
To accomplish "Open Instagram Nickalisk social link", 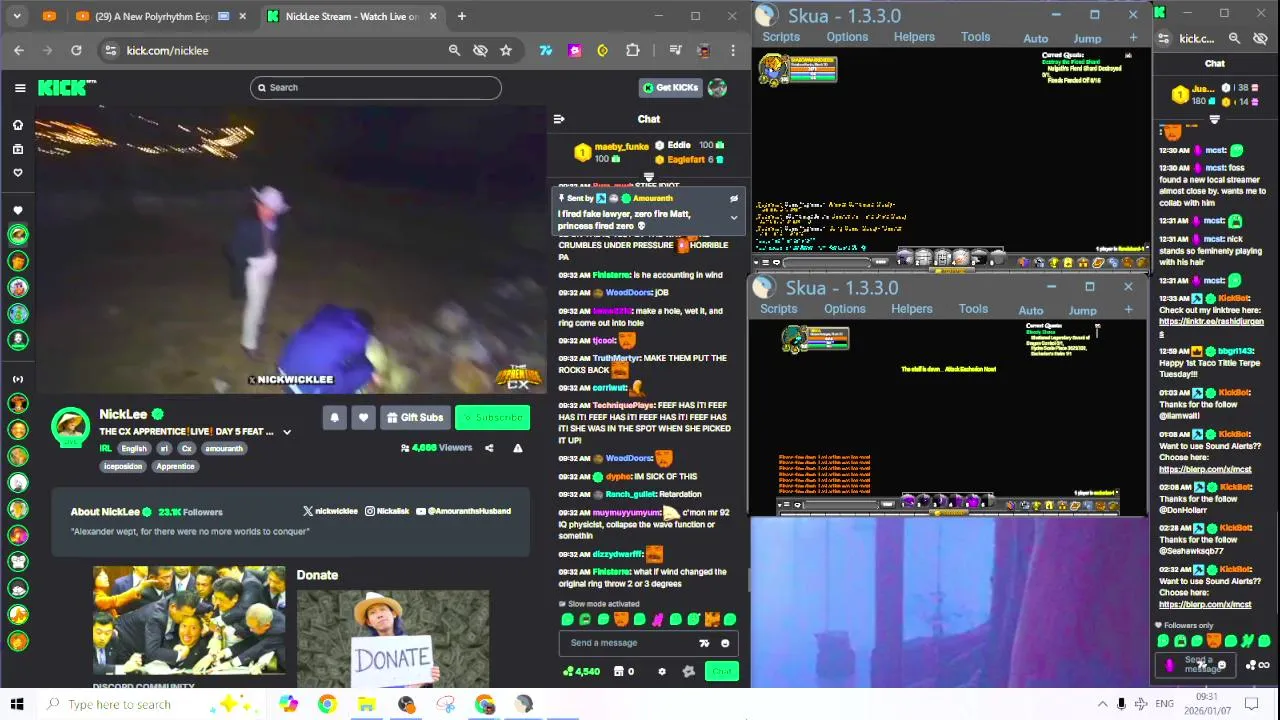I will click(387, 511).
